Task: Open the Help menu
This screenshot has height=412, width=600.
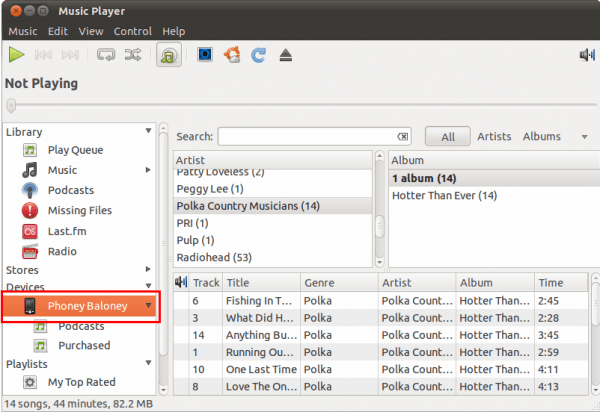Action: [x=174, y=31]
